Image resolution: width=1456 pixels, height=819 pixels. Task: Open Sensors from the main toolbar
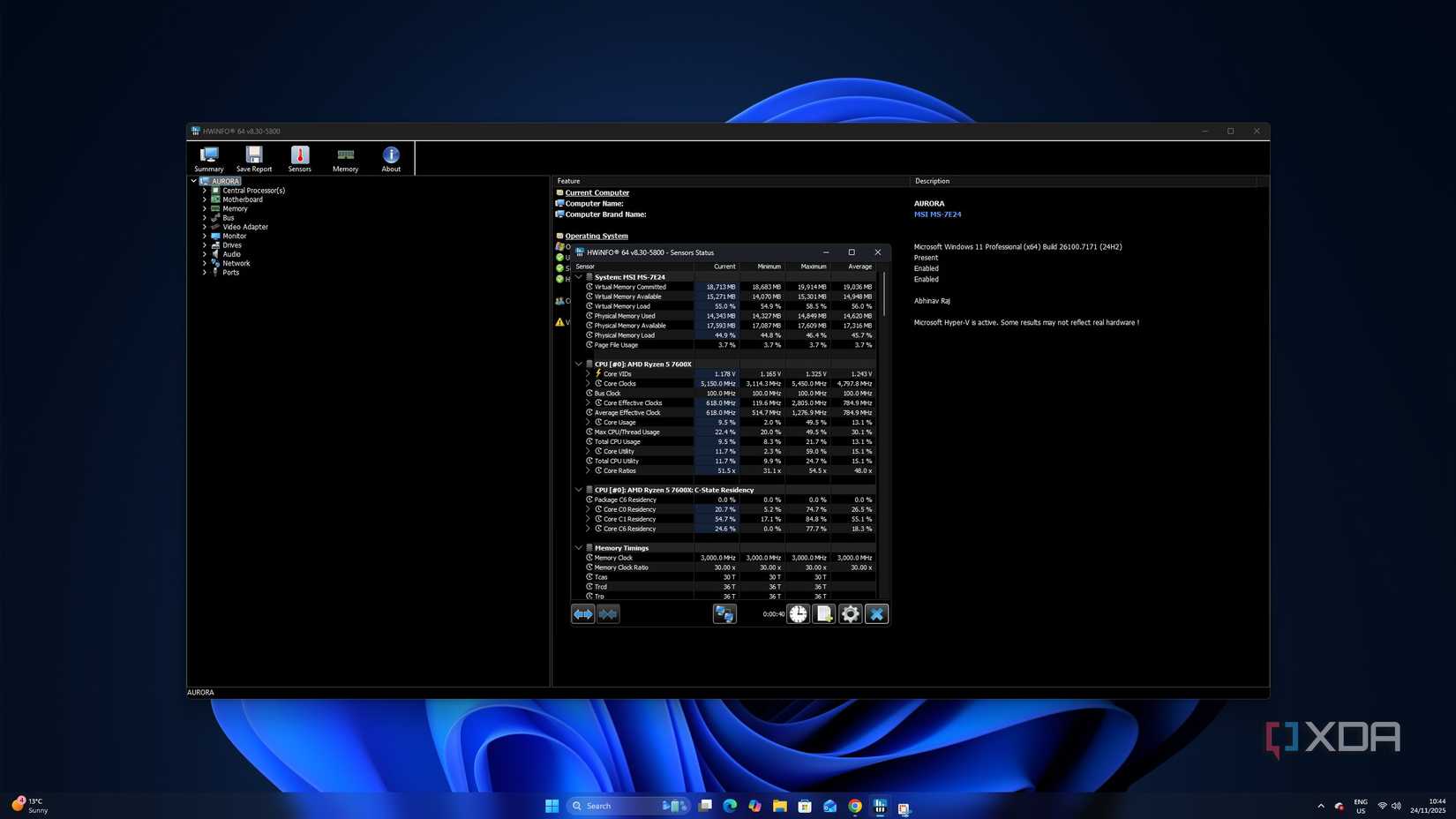point(300,159)
